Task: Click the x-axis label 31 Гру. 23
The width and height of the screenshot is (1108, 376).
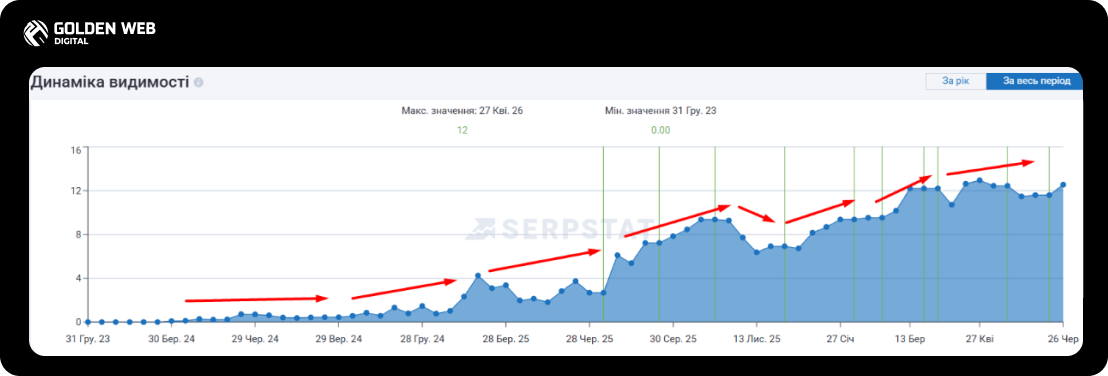Action: tap(88, 340)
